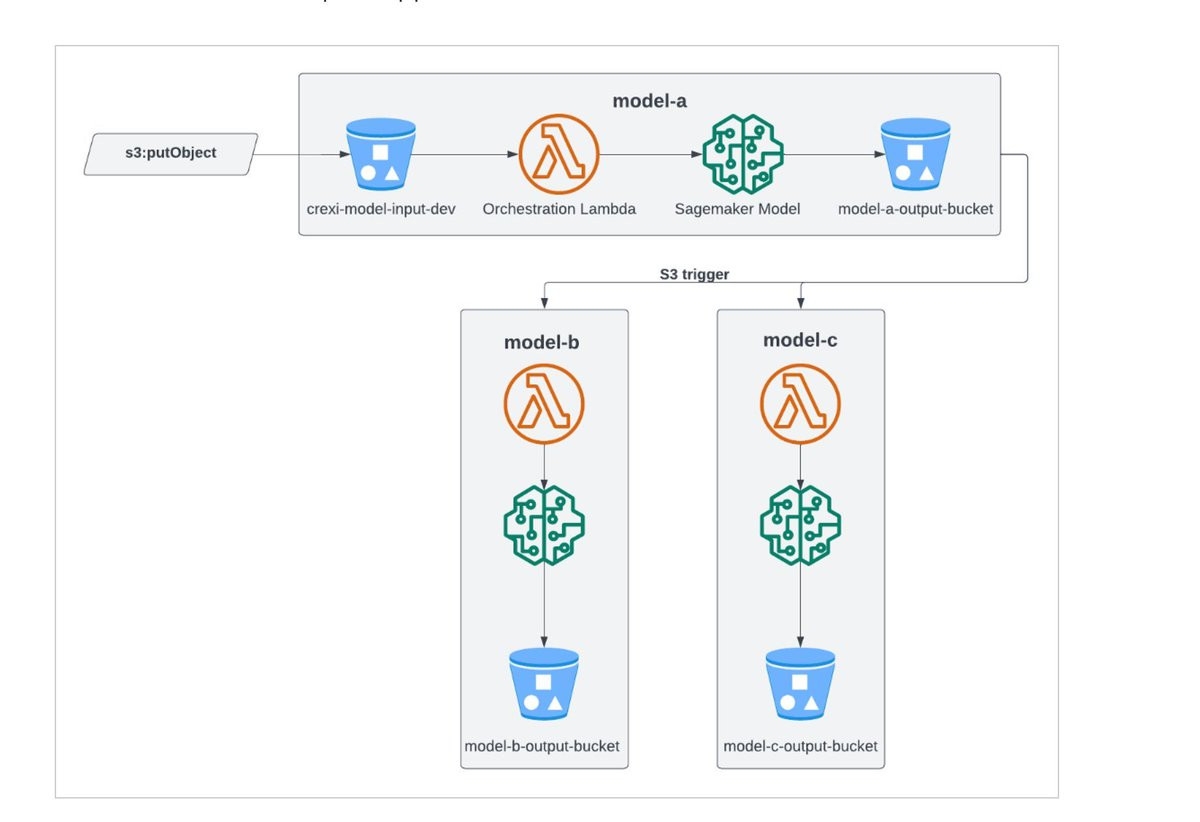
Task: Click the s3:putObject input shape
Action: point(171,154)
